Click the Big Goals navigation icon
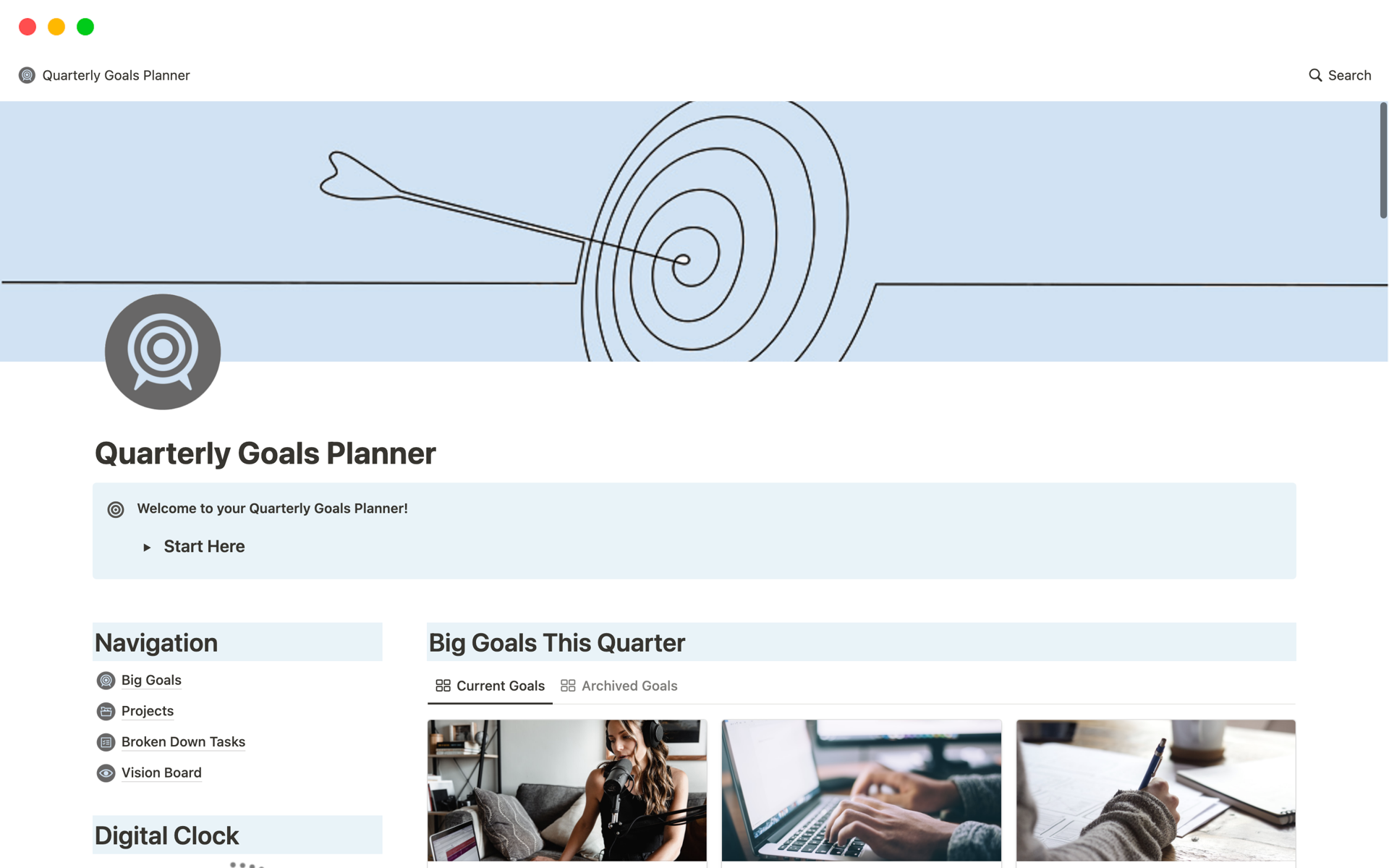 pos(106,680)
